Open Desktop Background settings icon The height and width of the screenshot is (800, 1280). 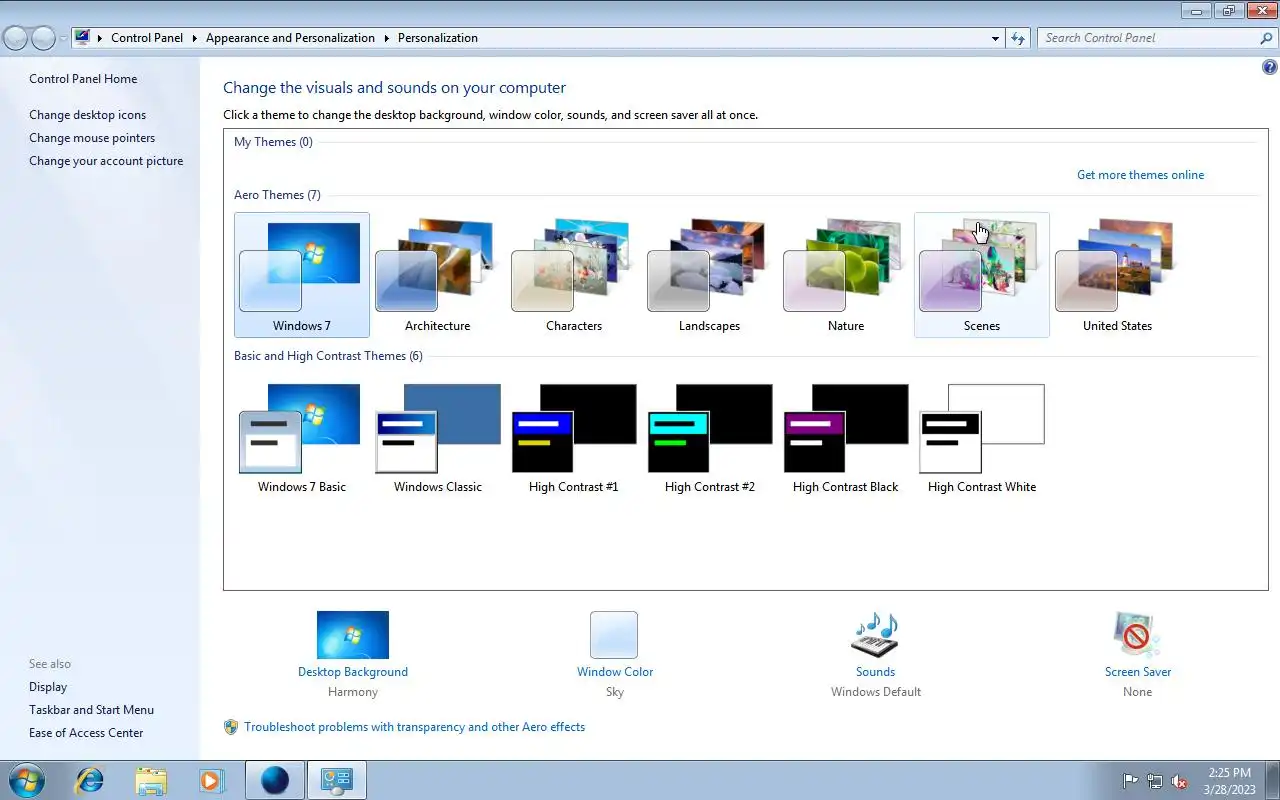pyautogui.click(x=353, y=635)
